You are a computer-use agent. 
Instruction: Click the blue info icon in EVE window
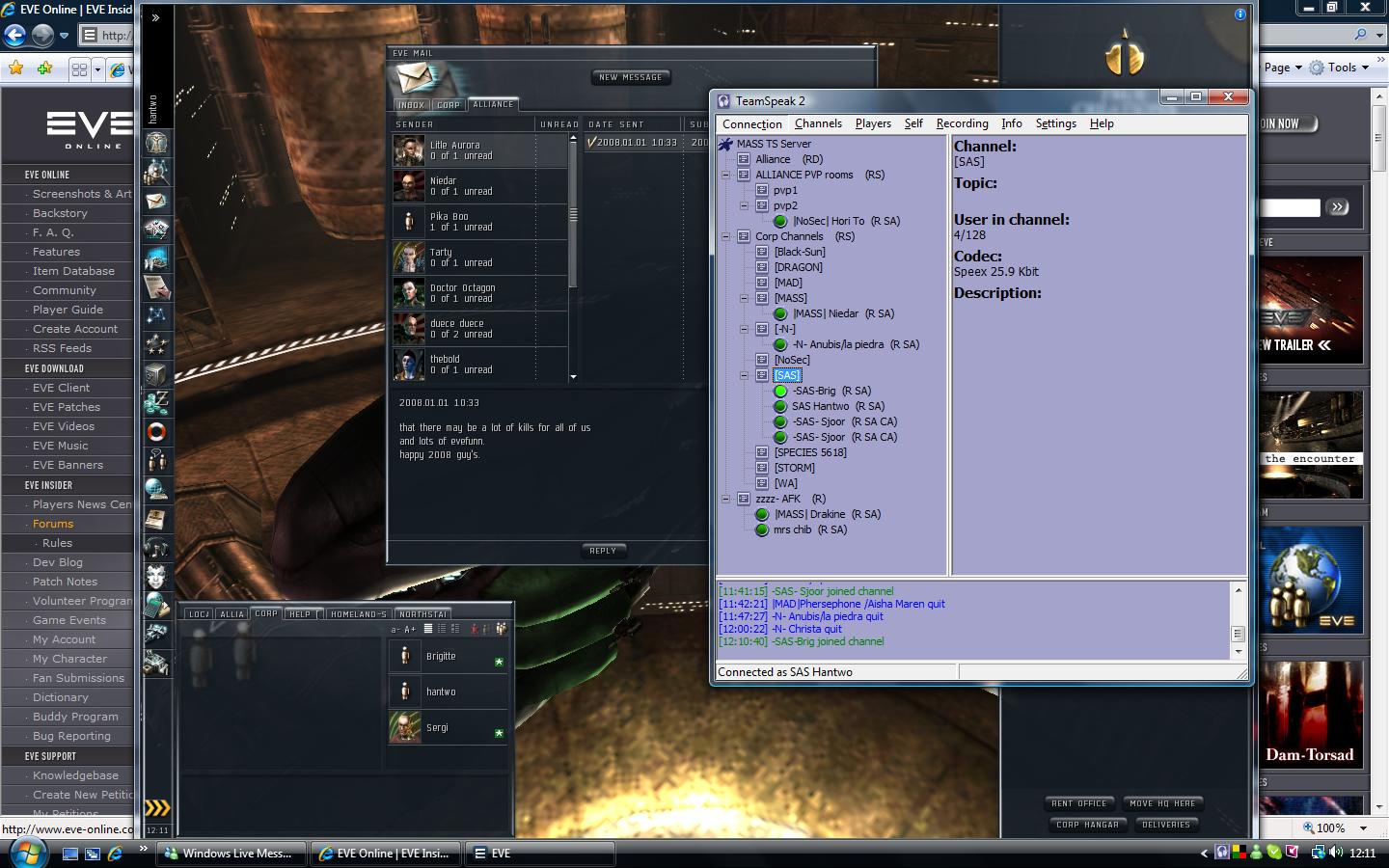click(x=1240, y=14)
